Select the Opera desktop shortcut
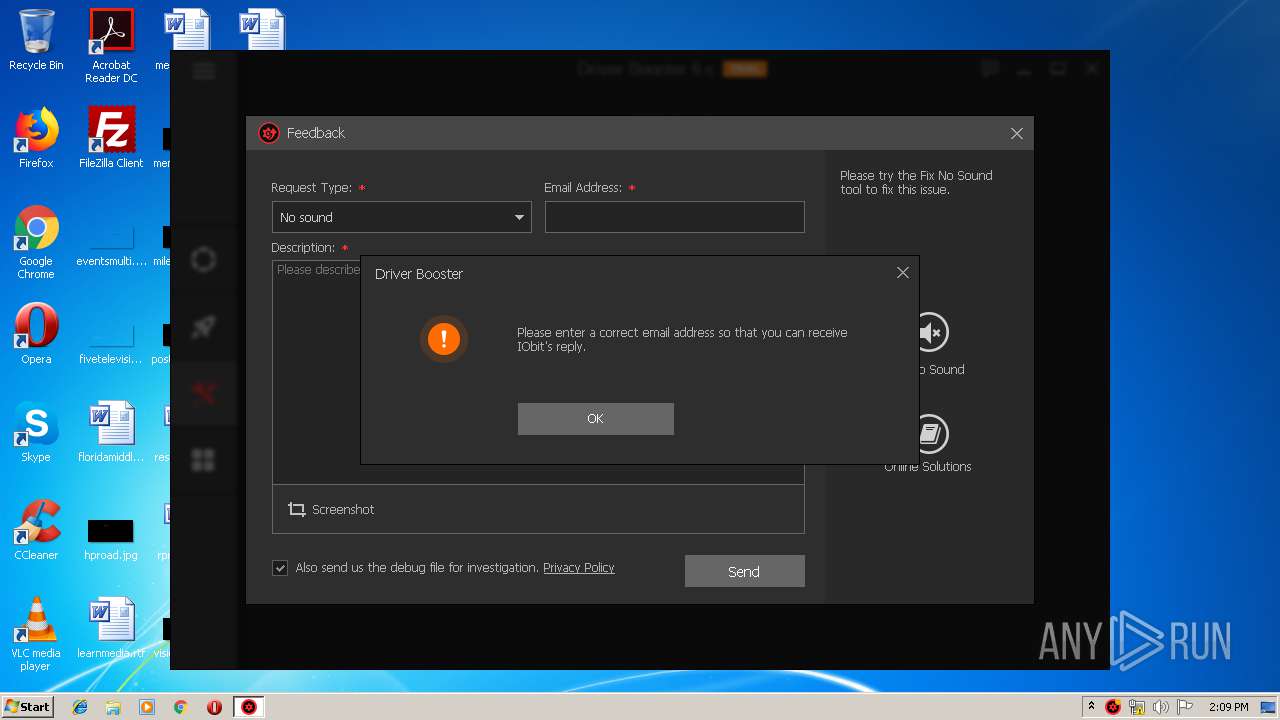Image resolution: width=1280 pixels, height=720 pixels. pos(36,334)
